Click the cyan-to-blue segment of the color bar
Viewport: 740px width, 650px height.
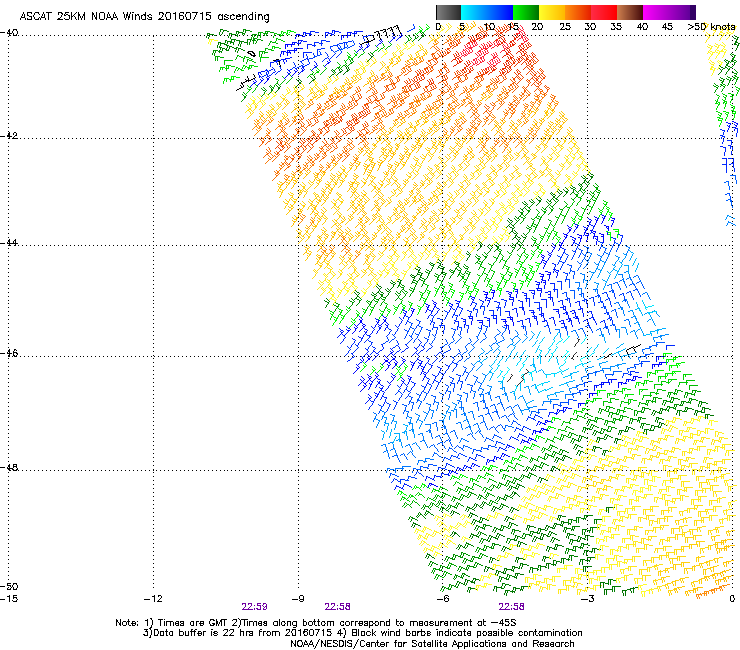point(487,12)
